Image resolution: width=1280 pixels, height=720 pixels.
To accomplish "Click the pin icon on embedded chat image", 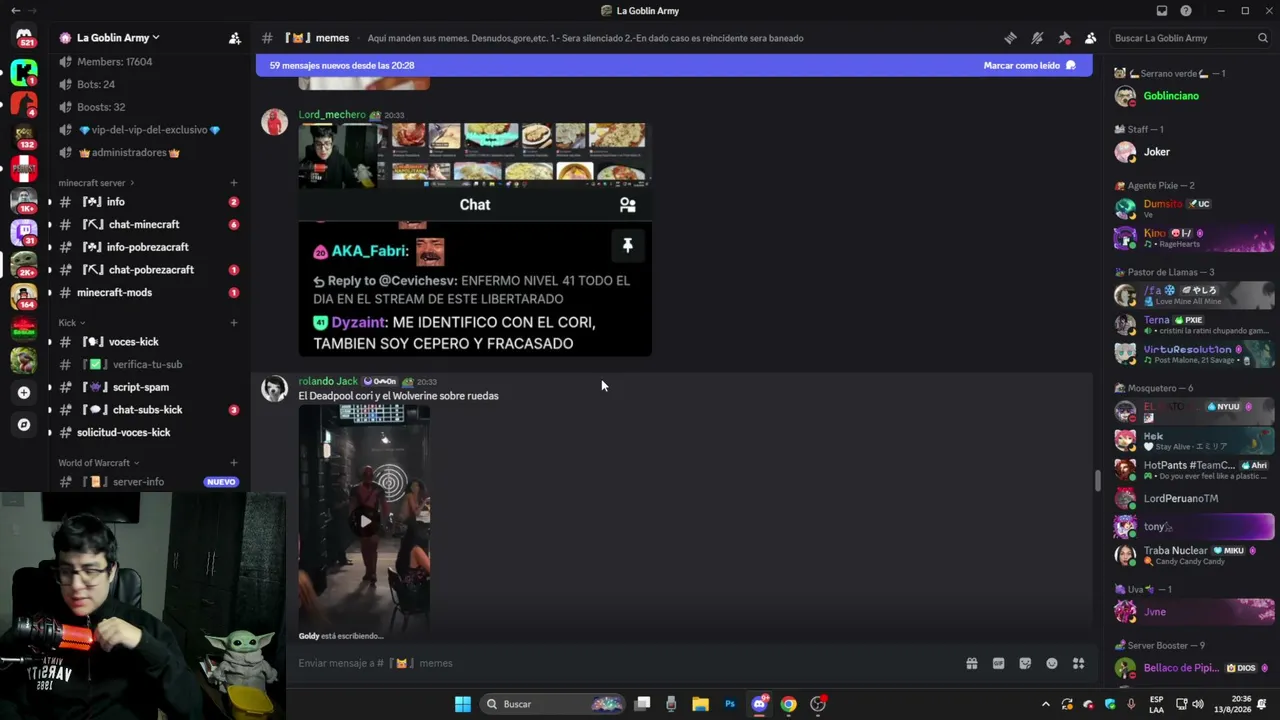I will (628, 245).
